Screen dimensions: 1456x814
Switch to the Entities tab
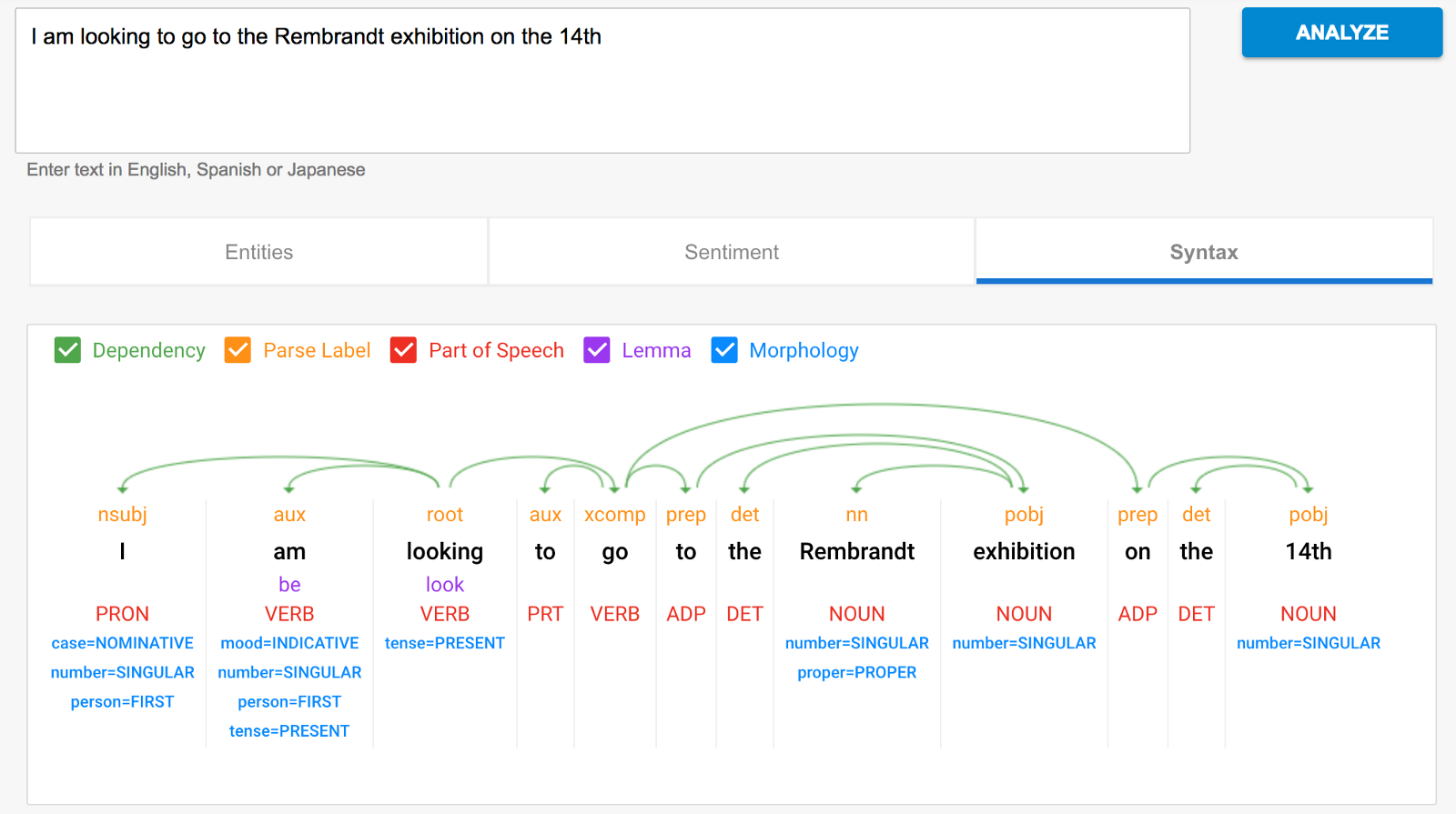click(x=259, y=252)
